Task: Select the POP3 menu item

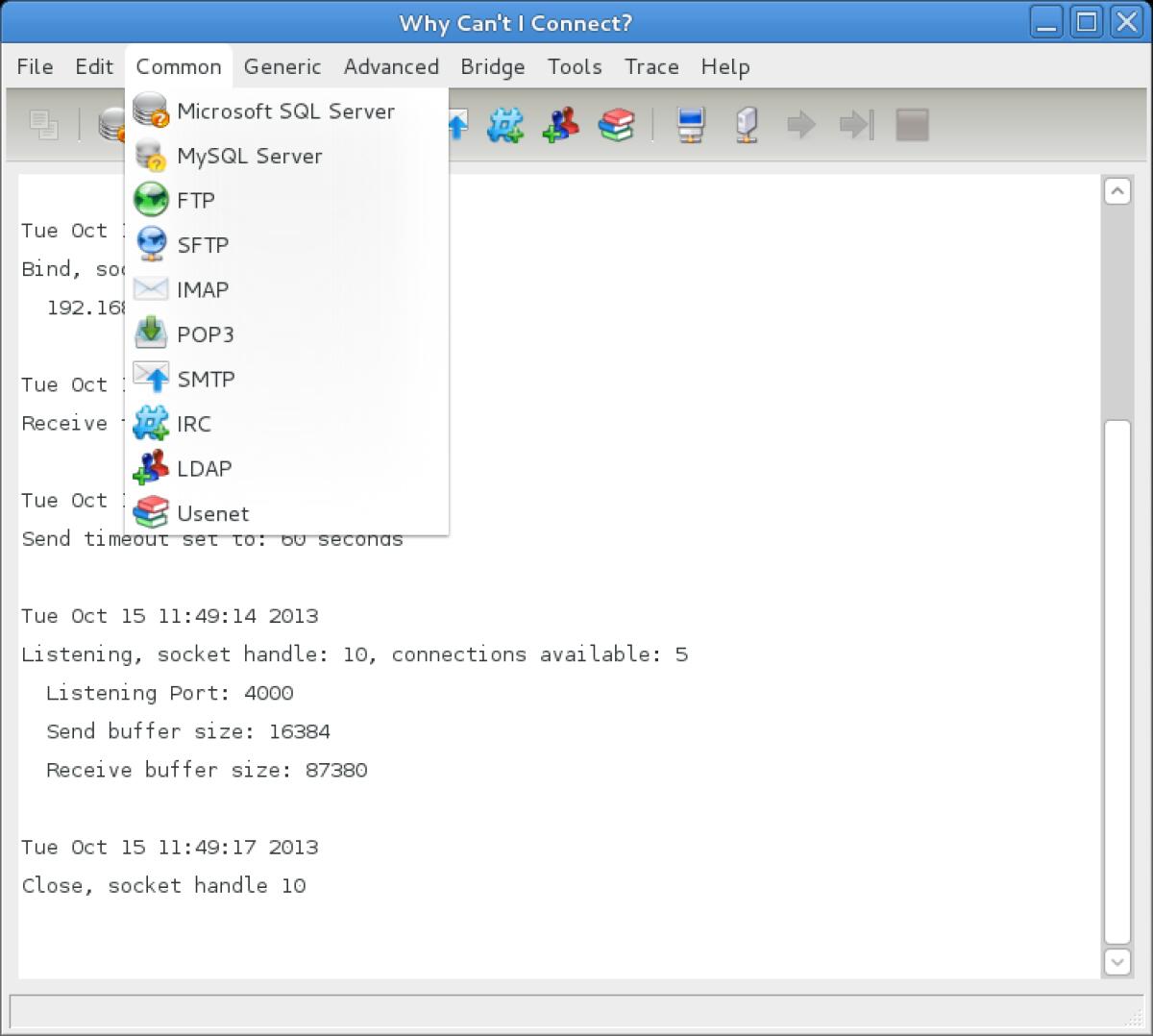Action: (x=205, y=334)
